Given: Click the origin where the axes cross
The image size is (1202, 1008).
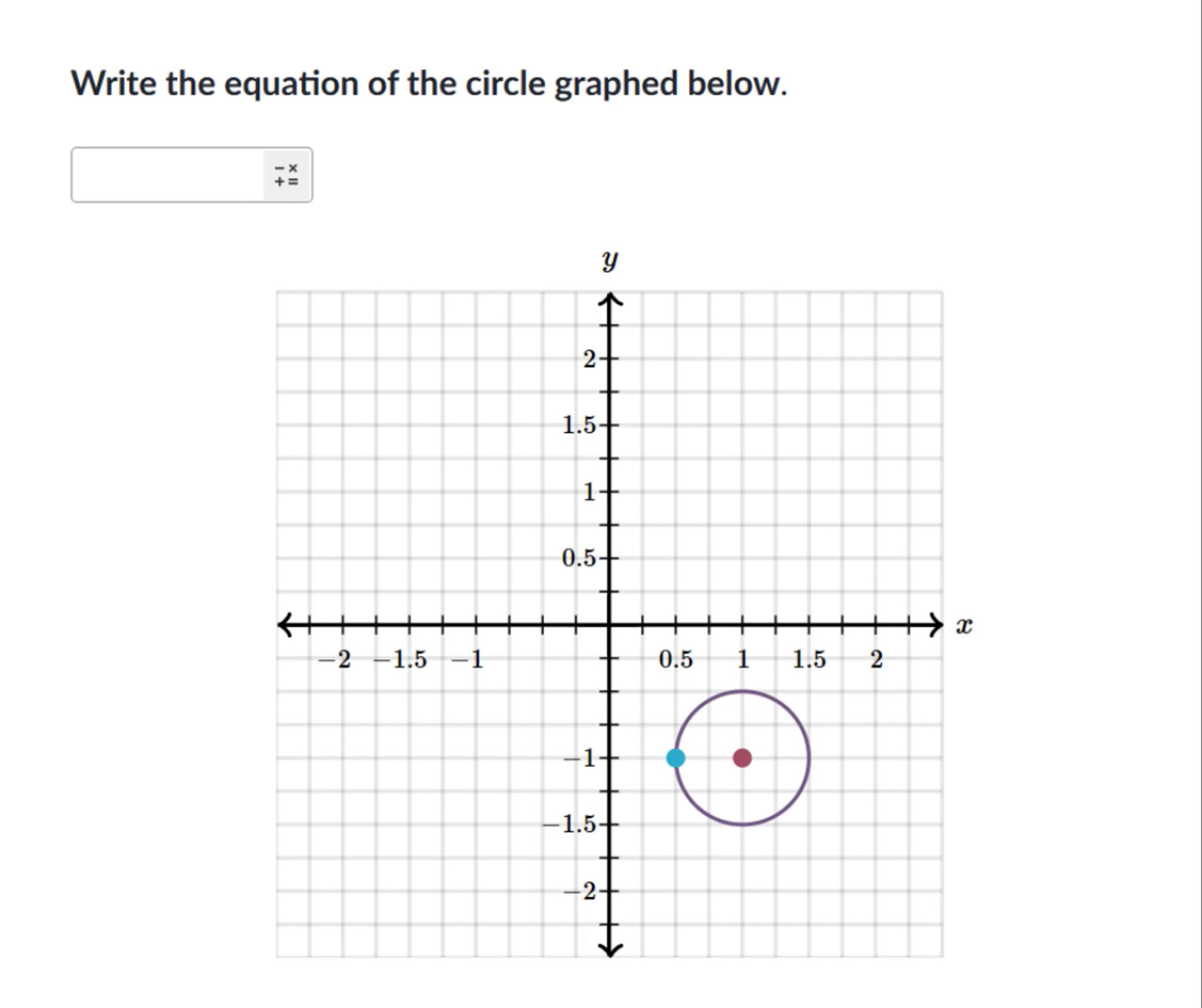Looking at the screenshot, I should tap(609, 625).
